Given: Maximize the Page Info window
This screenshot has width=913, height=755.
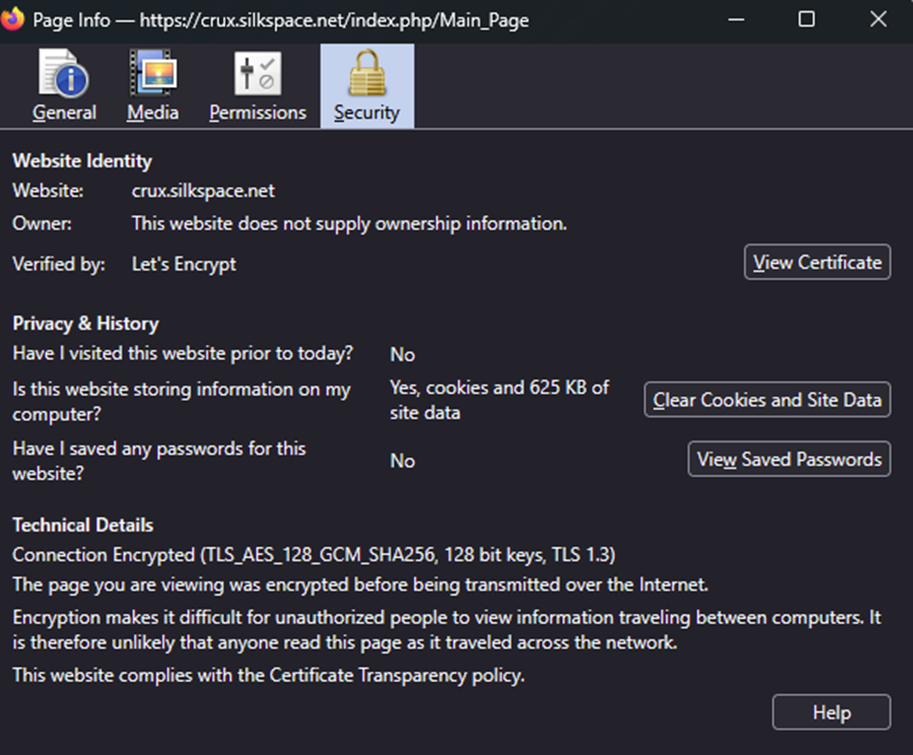Looking at the screenshot, I should (x=806, y=19).
